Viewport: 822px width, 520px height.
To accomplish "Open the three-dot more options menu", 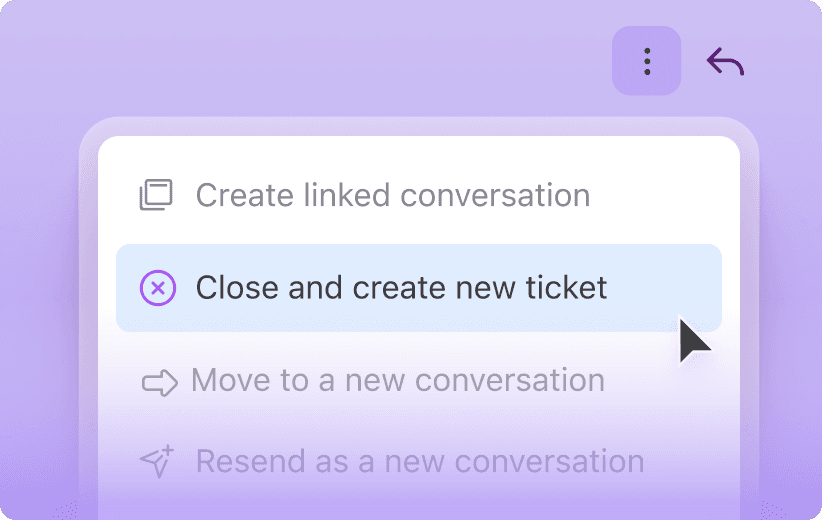I will [647, 62].
